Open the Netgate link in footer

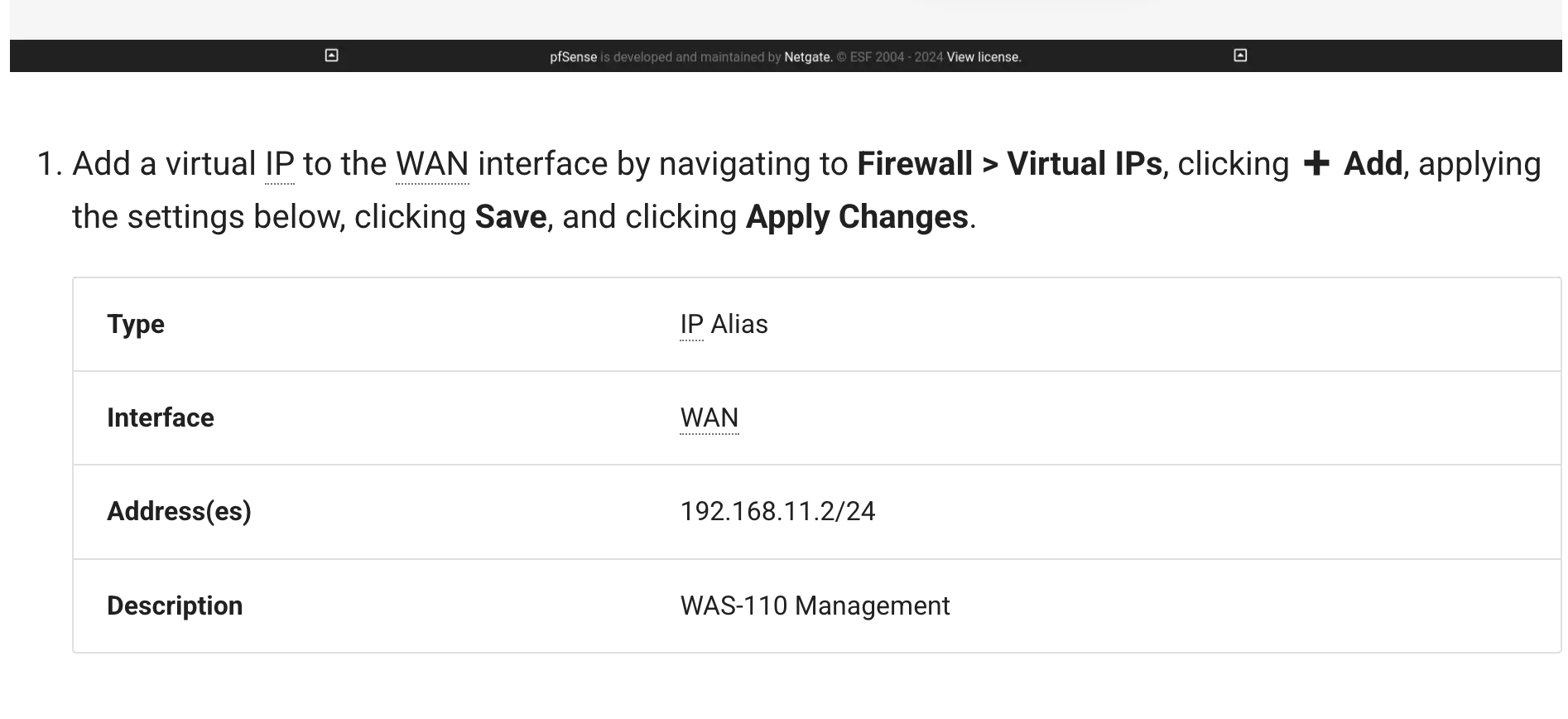pyautogui.click(x=808, y=57)
